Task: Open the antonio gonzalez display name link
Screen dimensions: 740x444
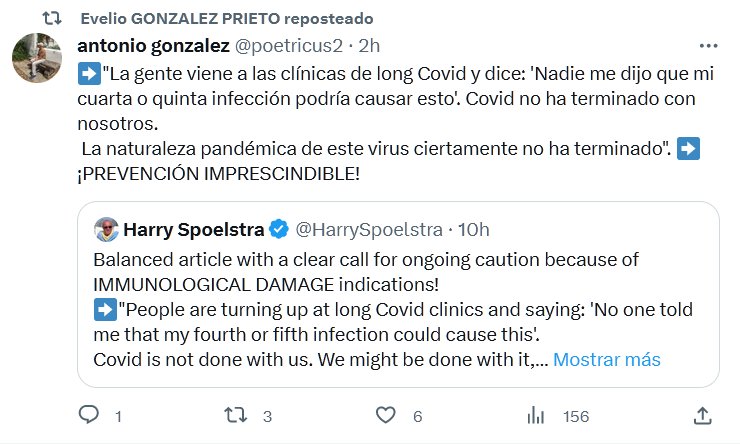Action: pyautogui.click(x=151, y=46)
